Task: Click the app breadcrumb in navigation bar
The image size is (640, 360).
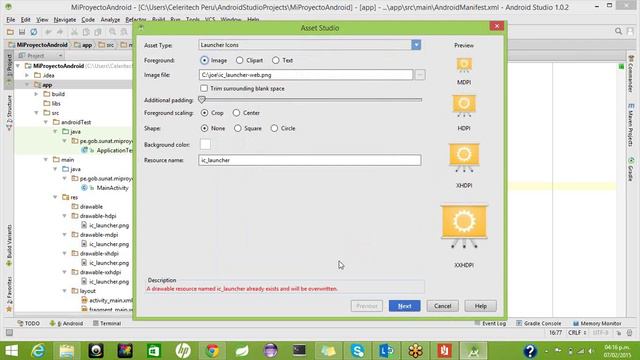Action: [83, 45]
